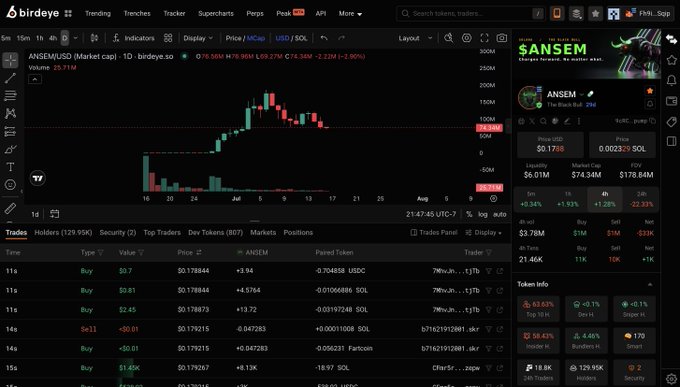The height and width of the screenshot is (387, 680).
Task: Redo the chart action
Action: point(342,38)
